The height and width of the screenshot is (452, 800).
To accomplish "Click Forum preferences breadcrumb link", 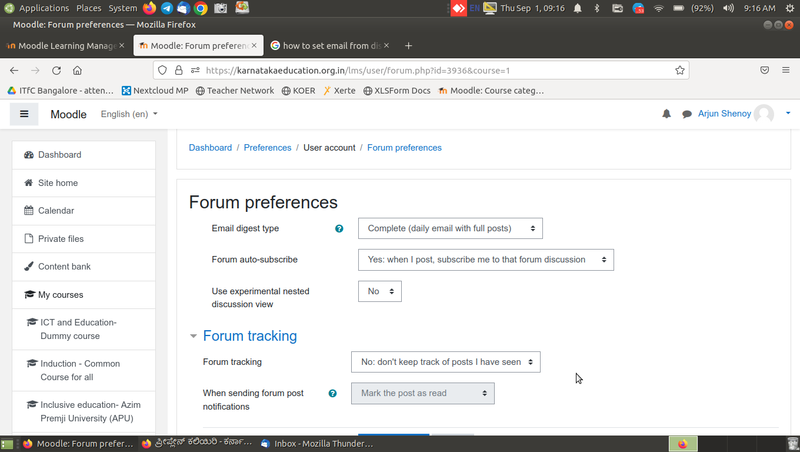I will click(404, 148).
